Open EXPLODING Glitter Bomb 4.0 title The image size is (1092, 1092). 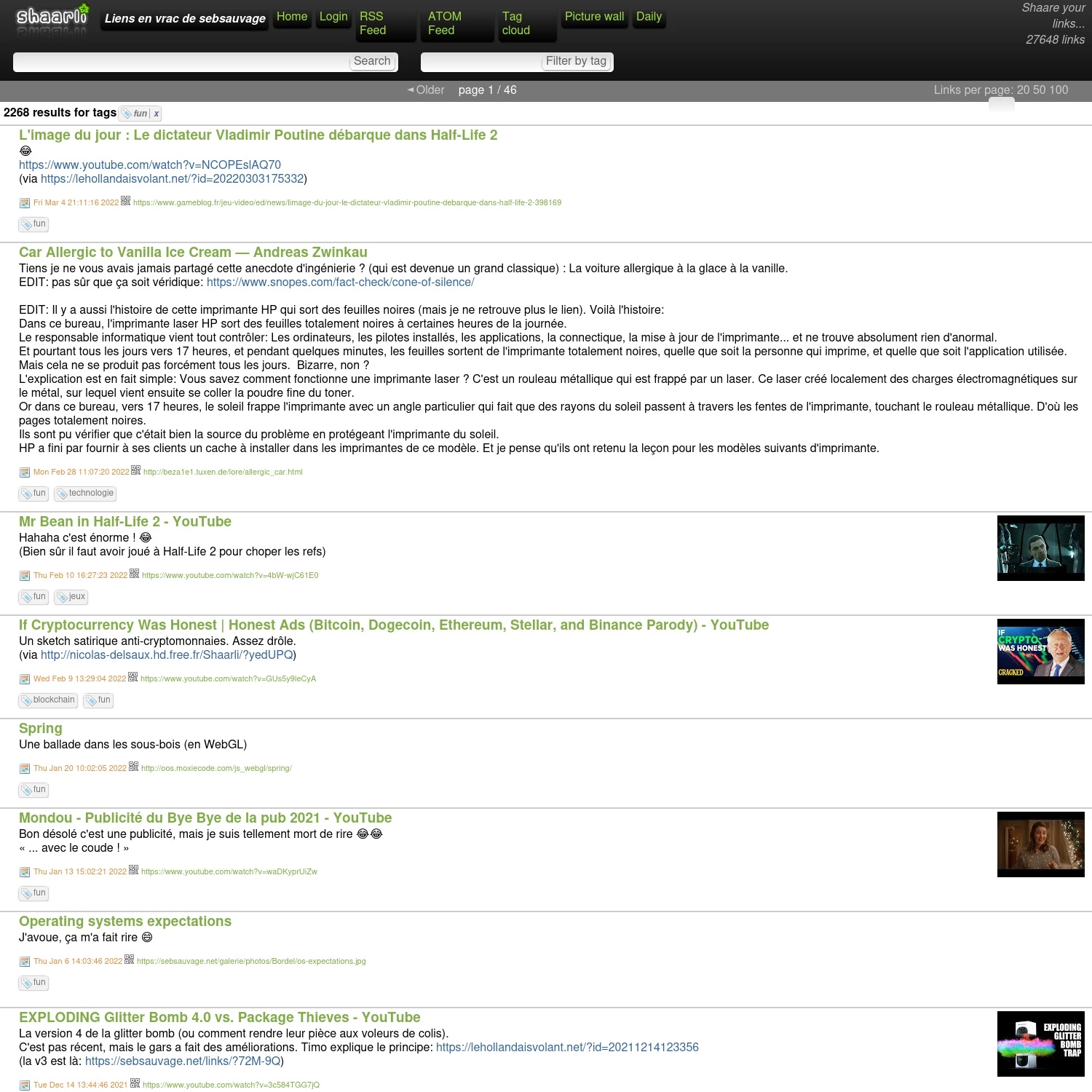pyautogui.click(x=220, y=1018)
